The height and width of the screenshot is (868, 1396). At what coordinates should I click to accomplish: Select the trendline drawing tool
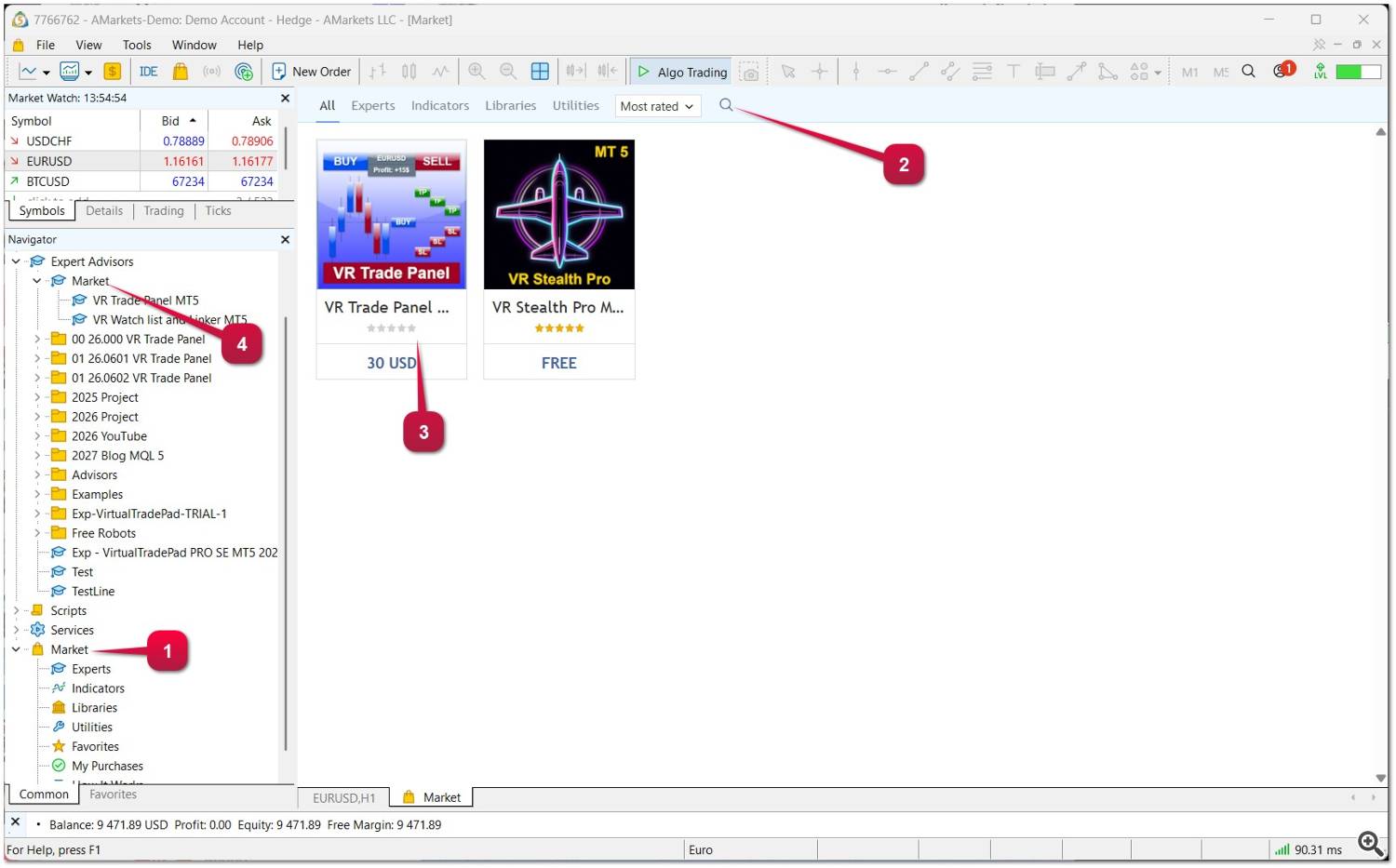click(x=919, y=72)
